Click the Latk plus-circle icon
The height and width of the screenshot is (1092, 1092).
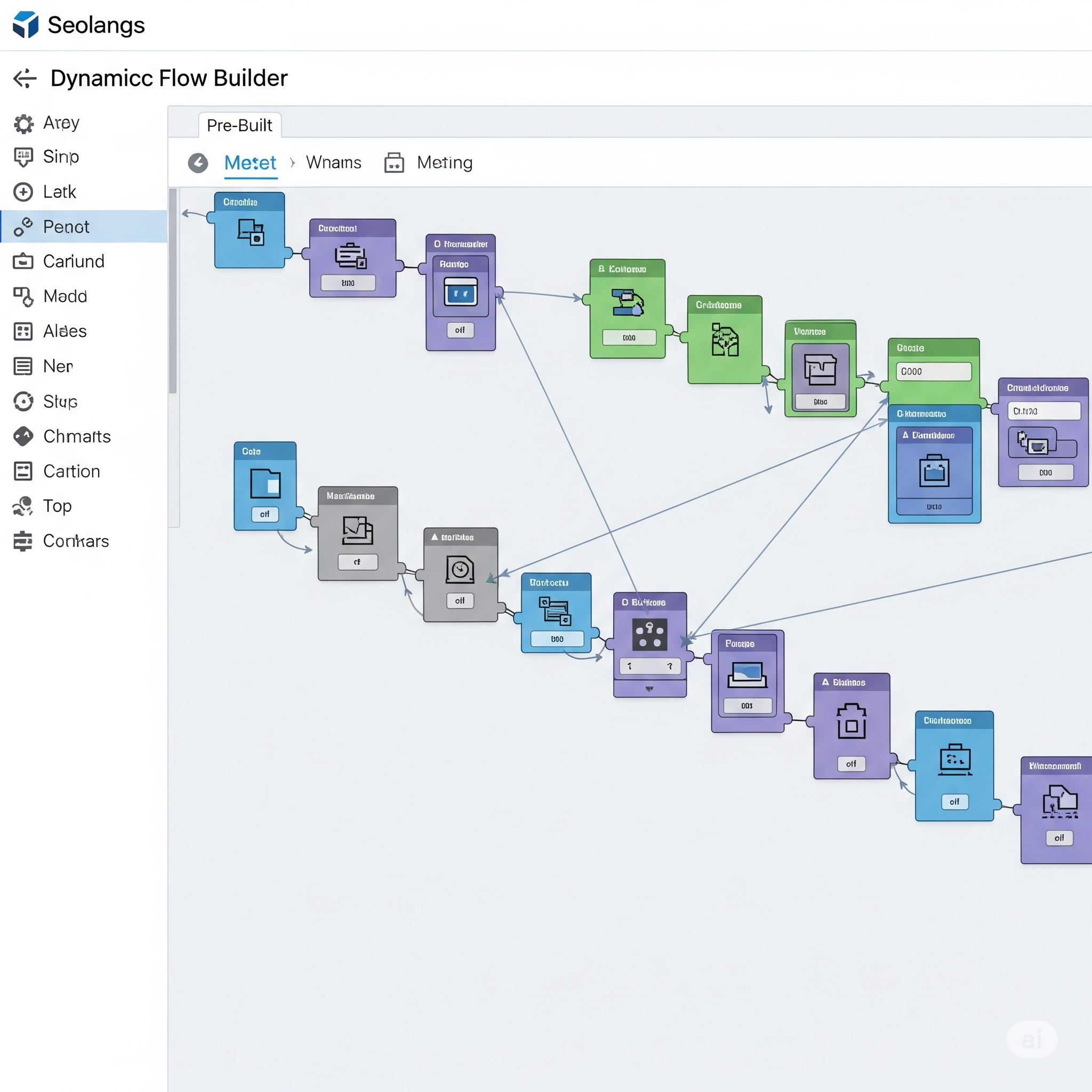pos(23,192)
